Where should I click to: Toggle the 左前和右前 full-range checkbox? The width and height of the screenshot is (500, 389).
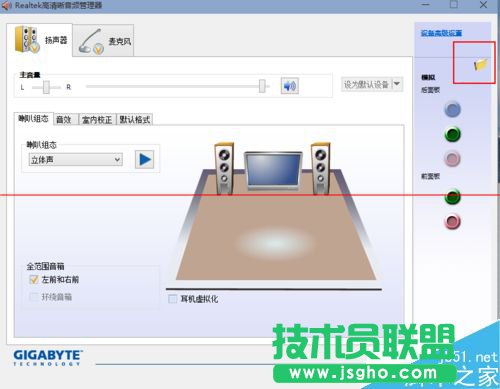tap(34, 279)
